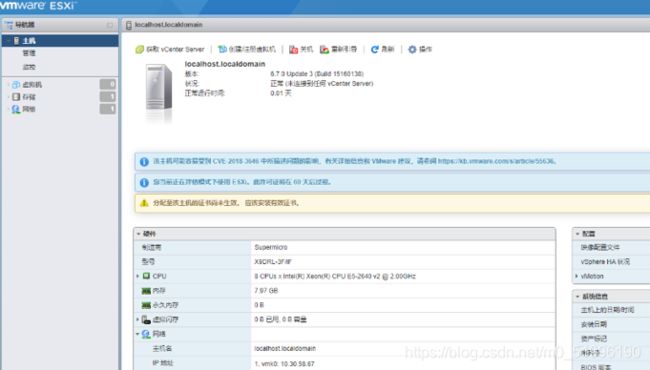Open the kb.vmware.com article link
Image resolution: width=650 pixels, height=370 pixels.
coord(496,161)
